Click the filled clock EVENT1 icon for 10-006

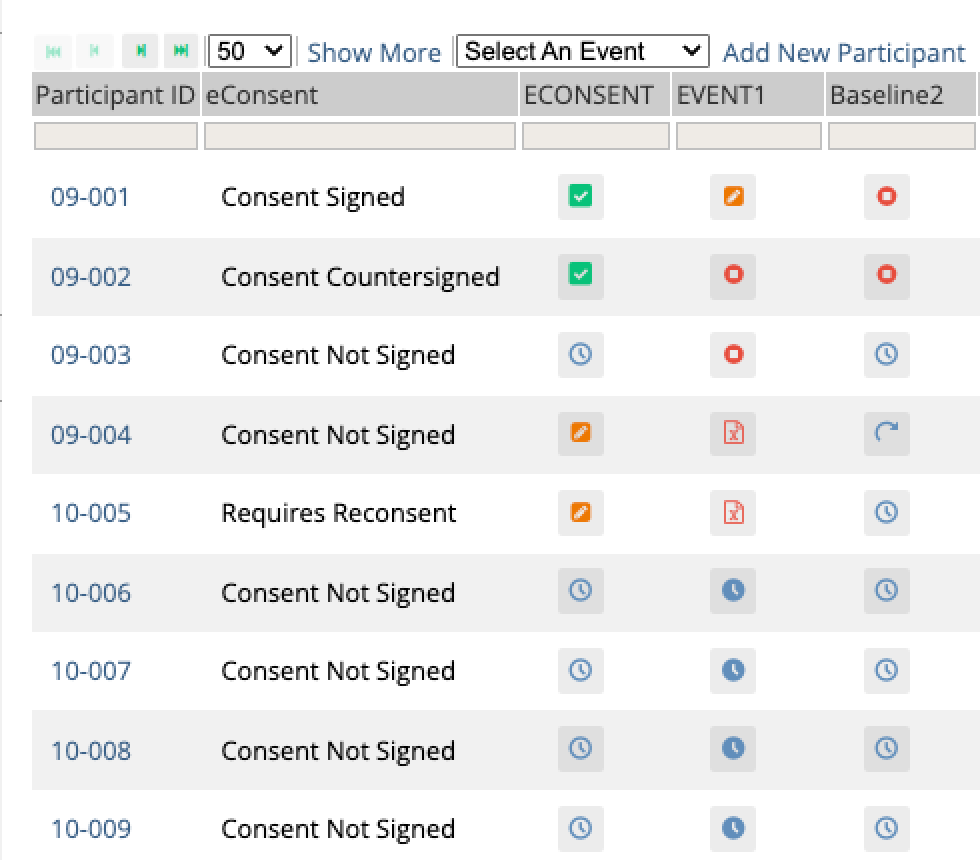click(x=733, y=592)
